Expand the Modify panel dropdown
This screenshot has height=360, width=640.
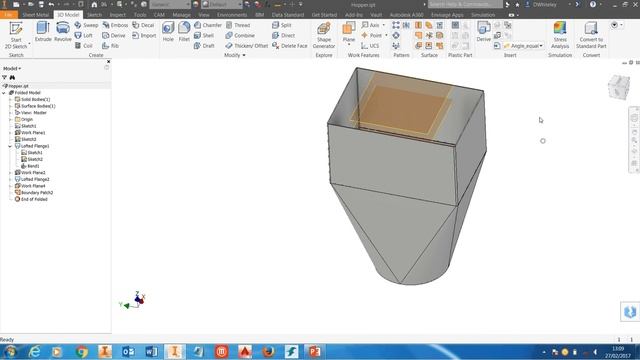click(x=244, y=55)
